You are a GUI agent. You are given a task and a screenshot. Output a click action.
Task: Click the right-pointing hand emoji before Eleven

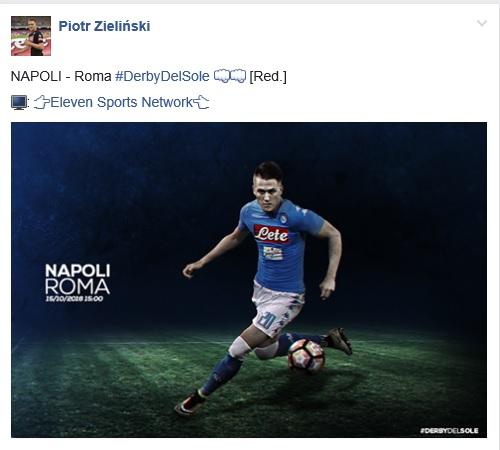pos(42,102)
